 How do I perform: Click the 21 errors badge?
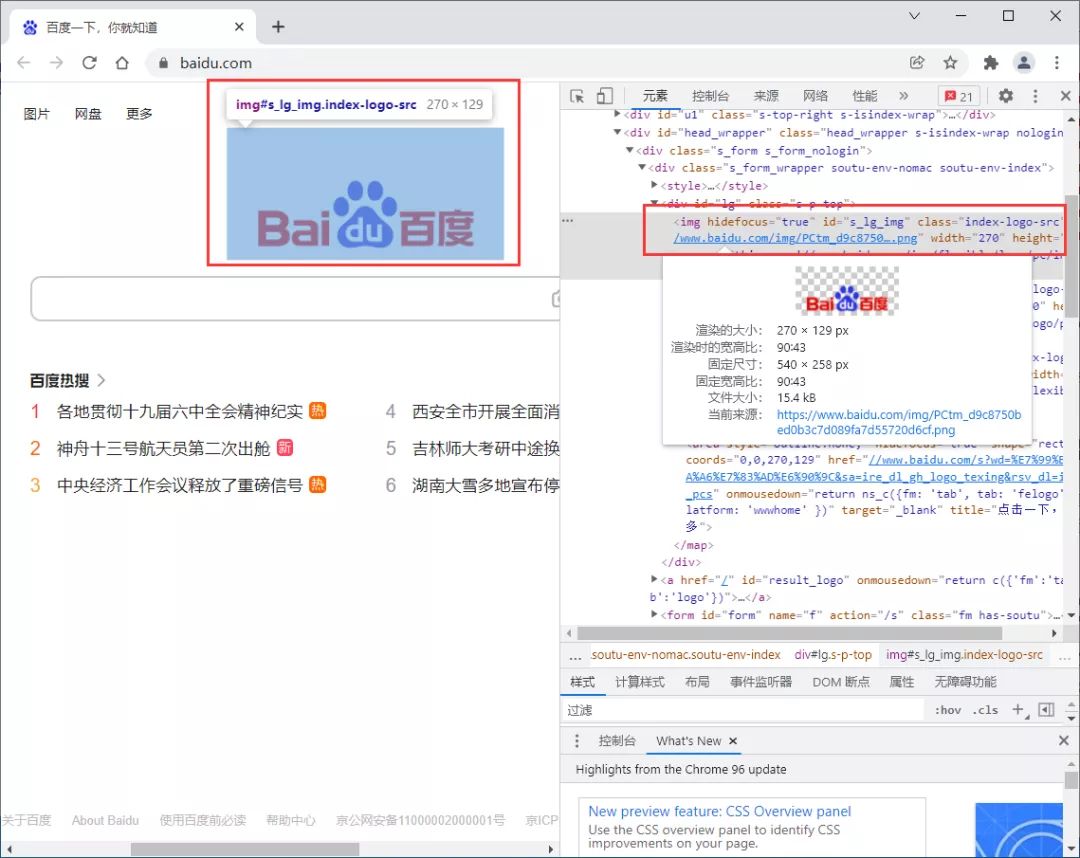click(x=958, y=96)
